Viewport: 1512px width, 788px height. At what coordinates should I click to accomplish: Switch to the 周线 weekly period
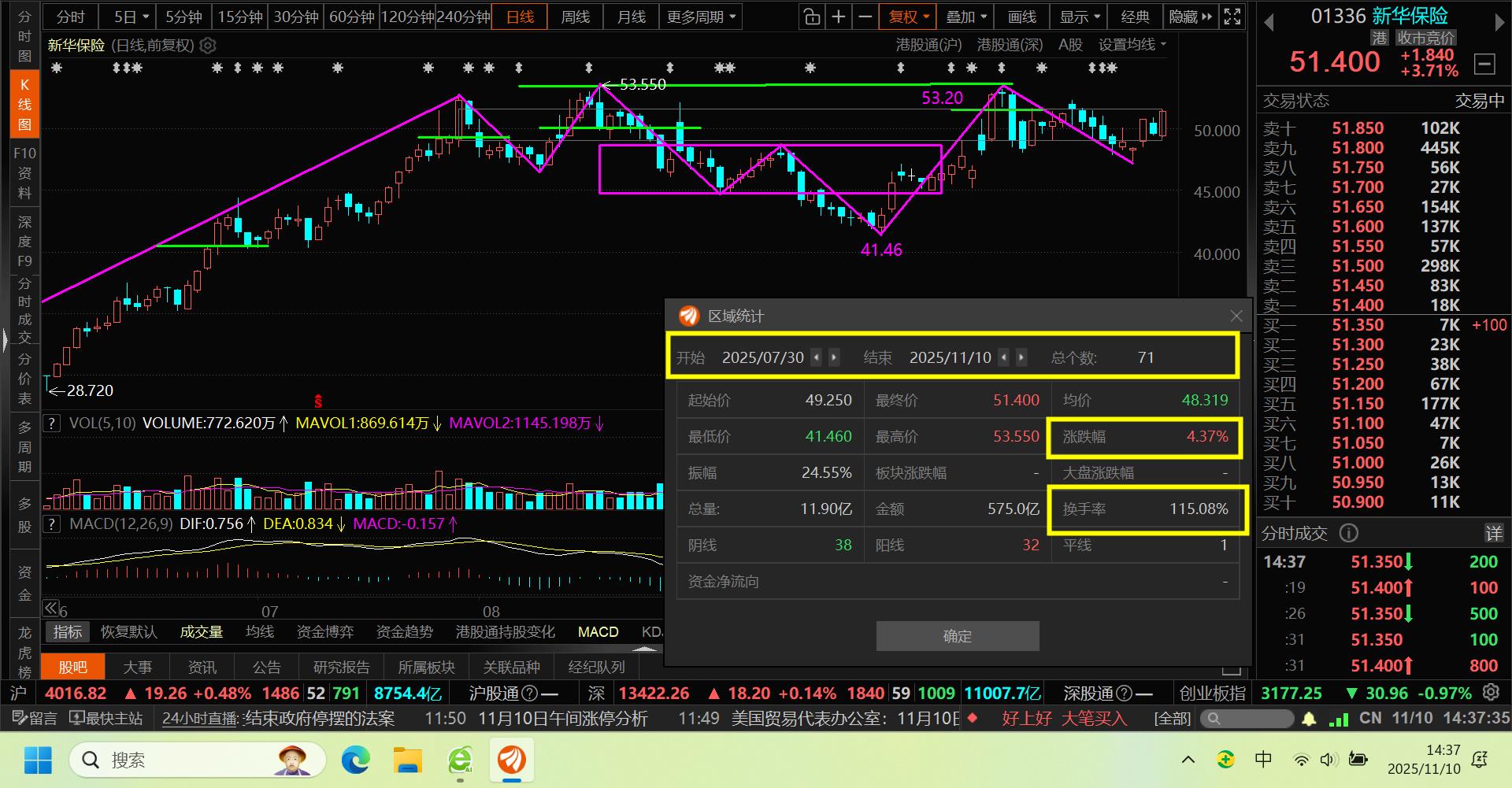(576, 17)
